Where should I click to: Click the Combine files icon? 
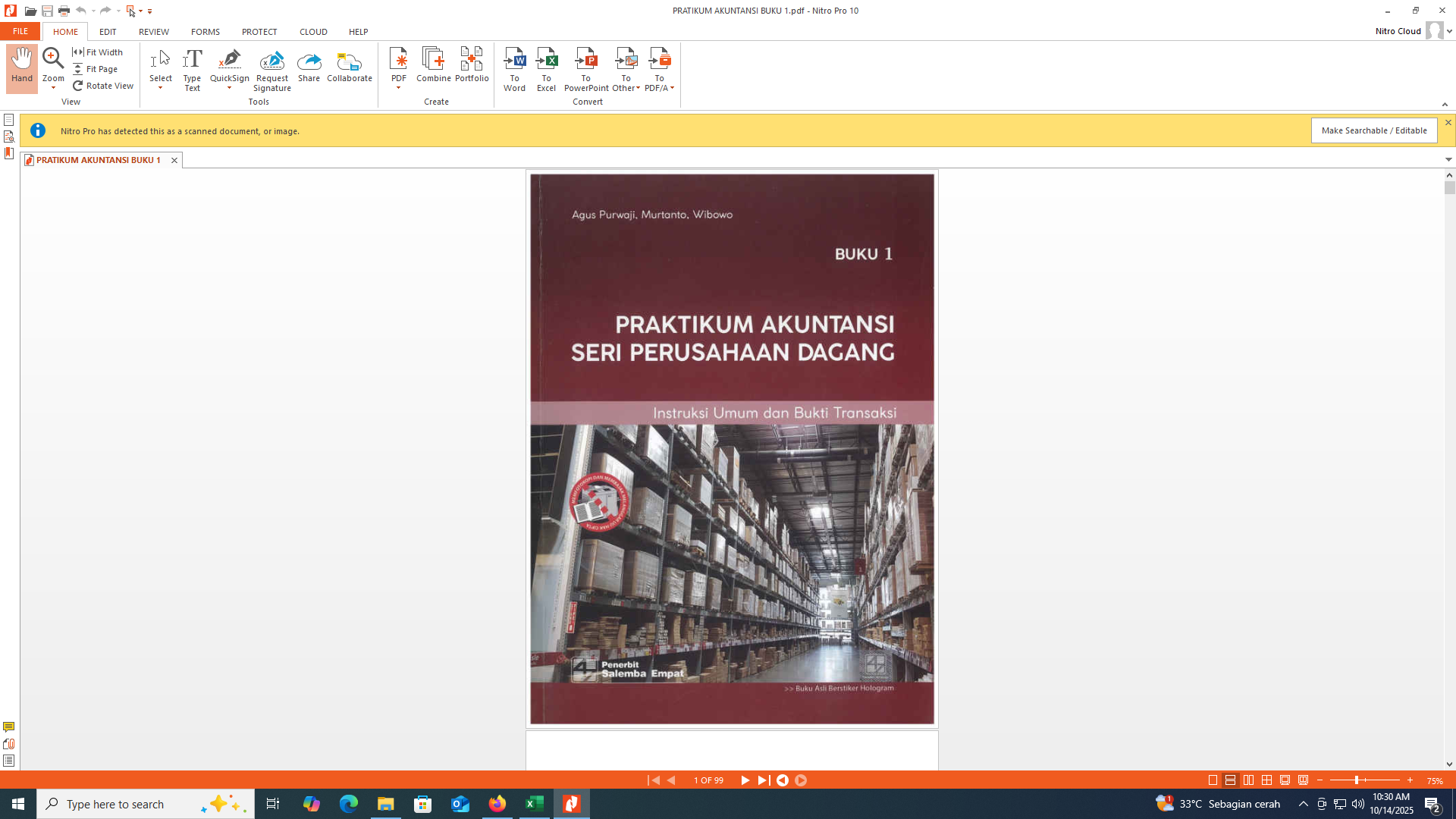click(x=433, y=60)
